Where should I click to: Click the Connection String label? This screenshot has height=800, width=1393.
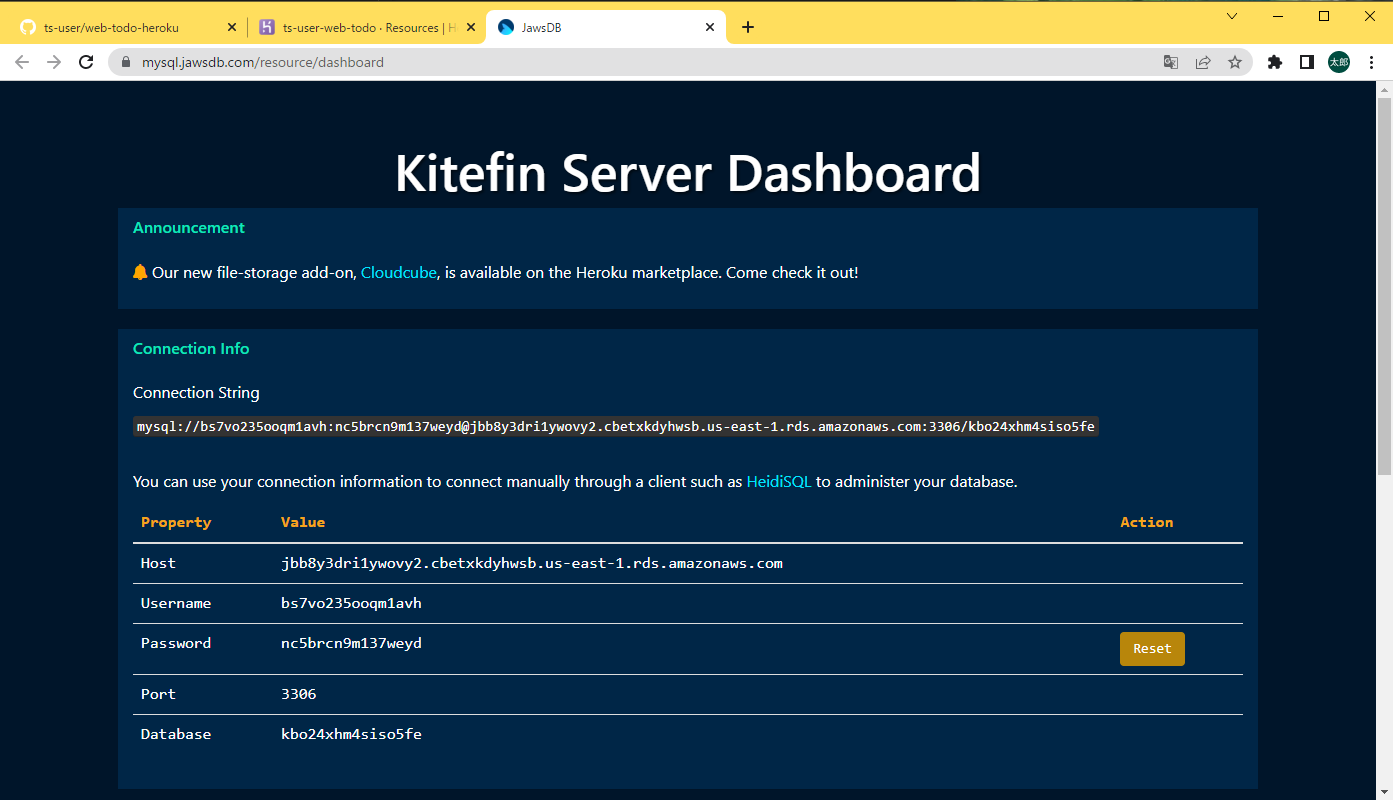pyautogui.click(x=196, y=393)
